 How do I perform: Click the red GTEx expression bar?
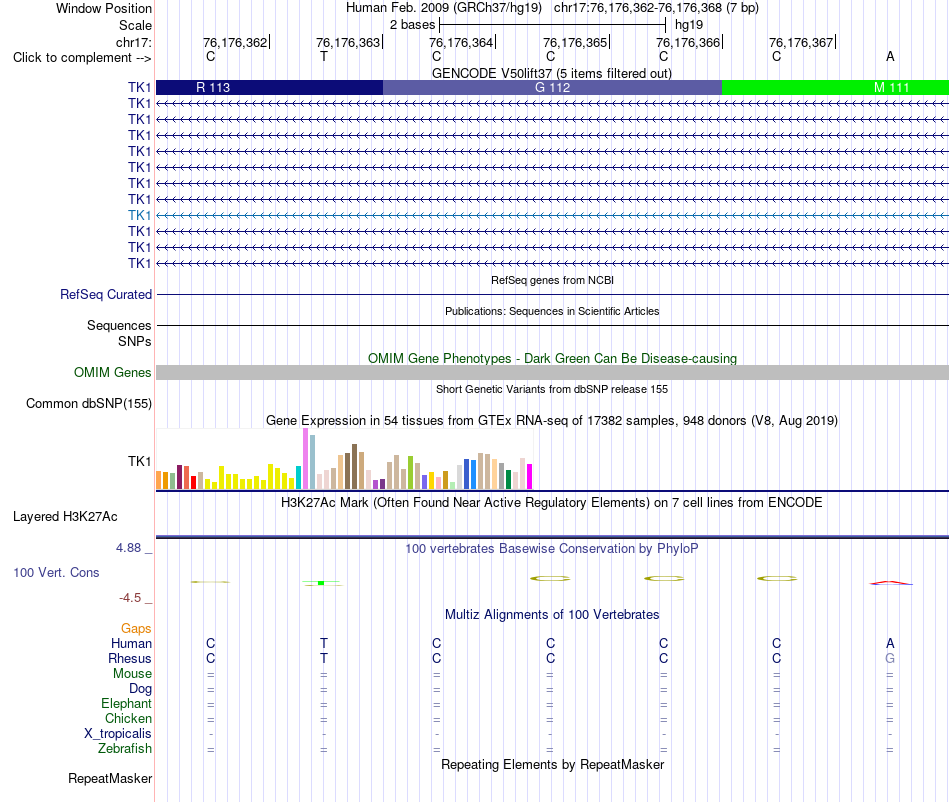(193, 483)
